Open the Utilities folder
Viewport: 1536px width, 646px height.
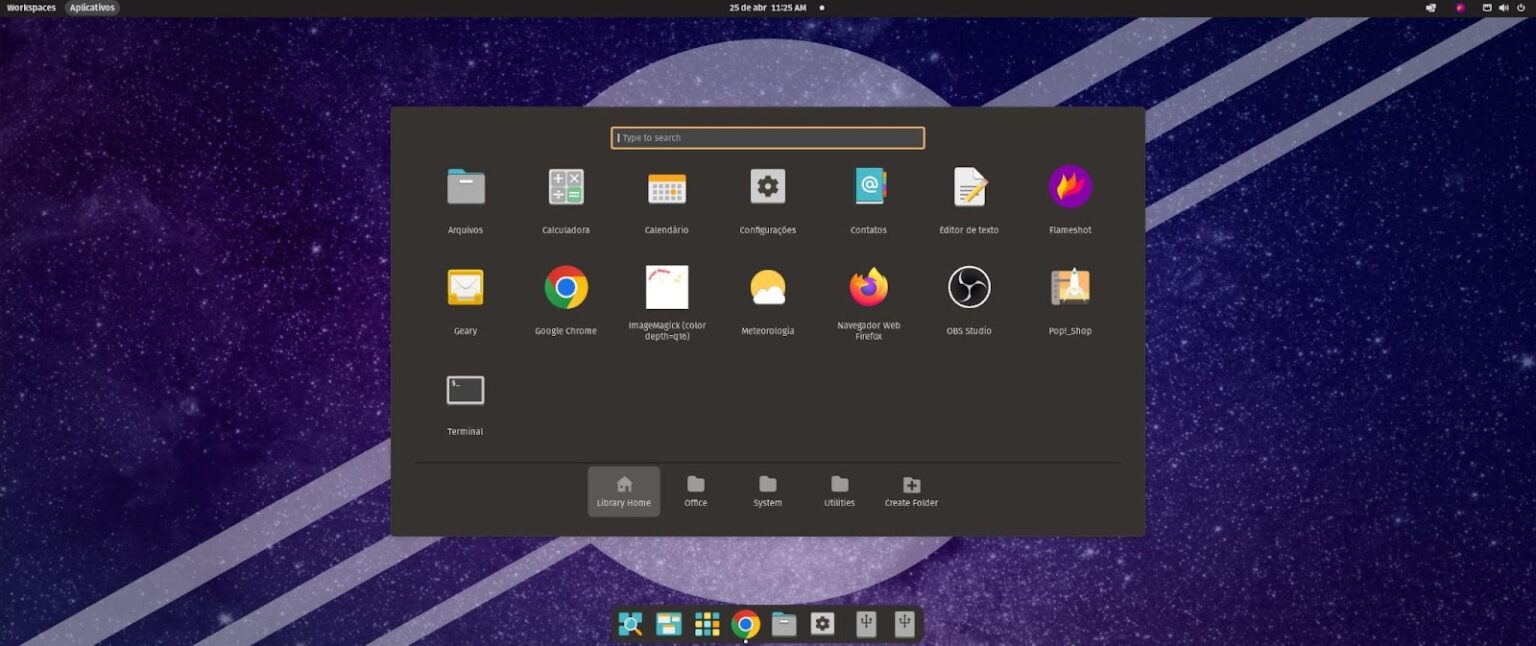(x=838, y=490)
